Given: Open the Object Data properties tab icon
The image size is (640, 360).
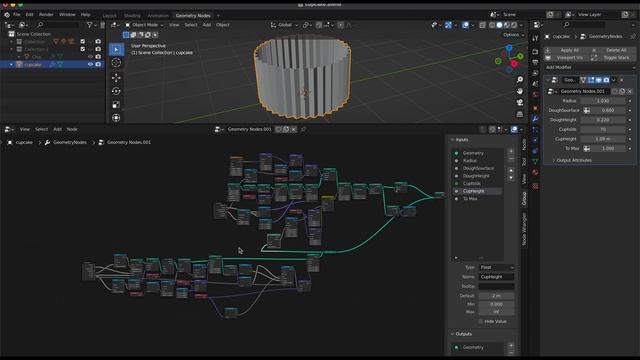Looking at the screenshot, I should (x=535, y=161).
